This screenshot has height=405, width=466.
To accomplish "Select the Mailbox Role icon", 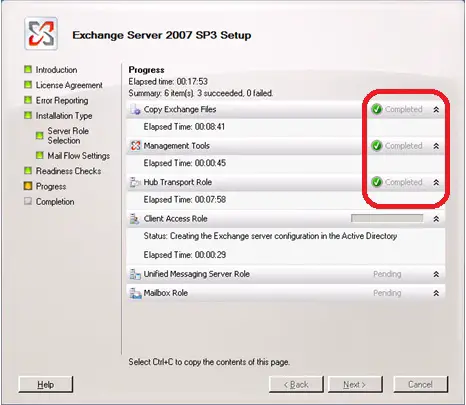I will 135,293.
